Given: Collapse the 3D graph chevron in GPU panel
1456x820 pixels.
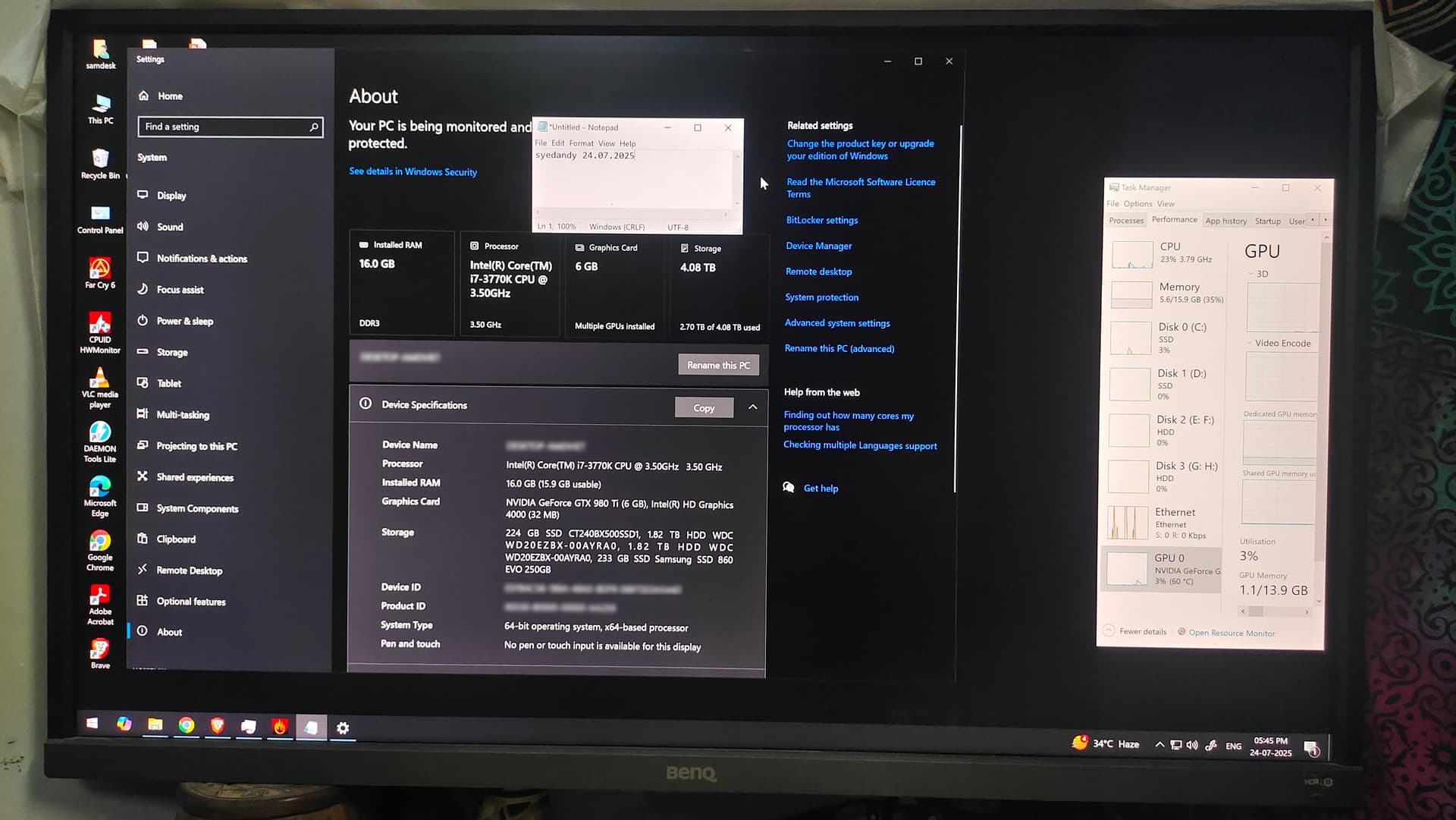Looking at the screenshot, I should 1250,274.
